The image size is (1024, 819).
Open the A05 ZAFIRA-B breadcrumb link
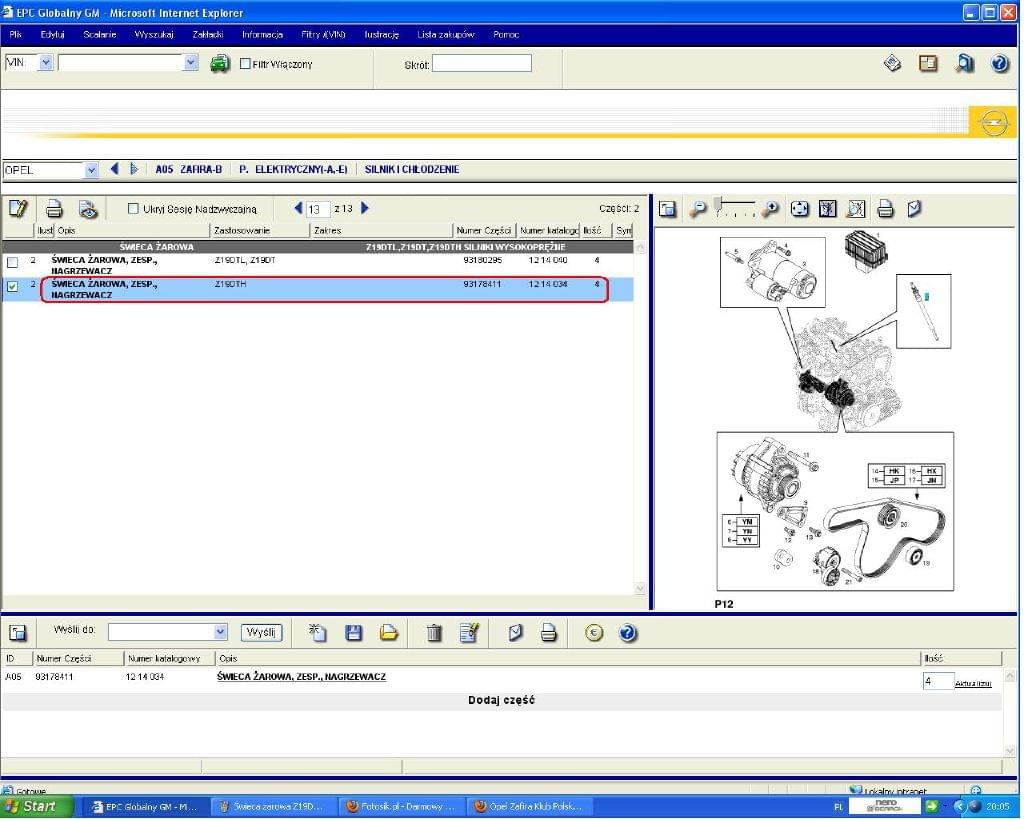pos(189,169)
